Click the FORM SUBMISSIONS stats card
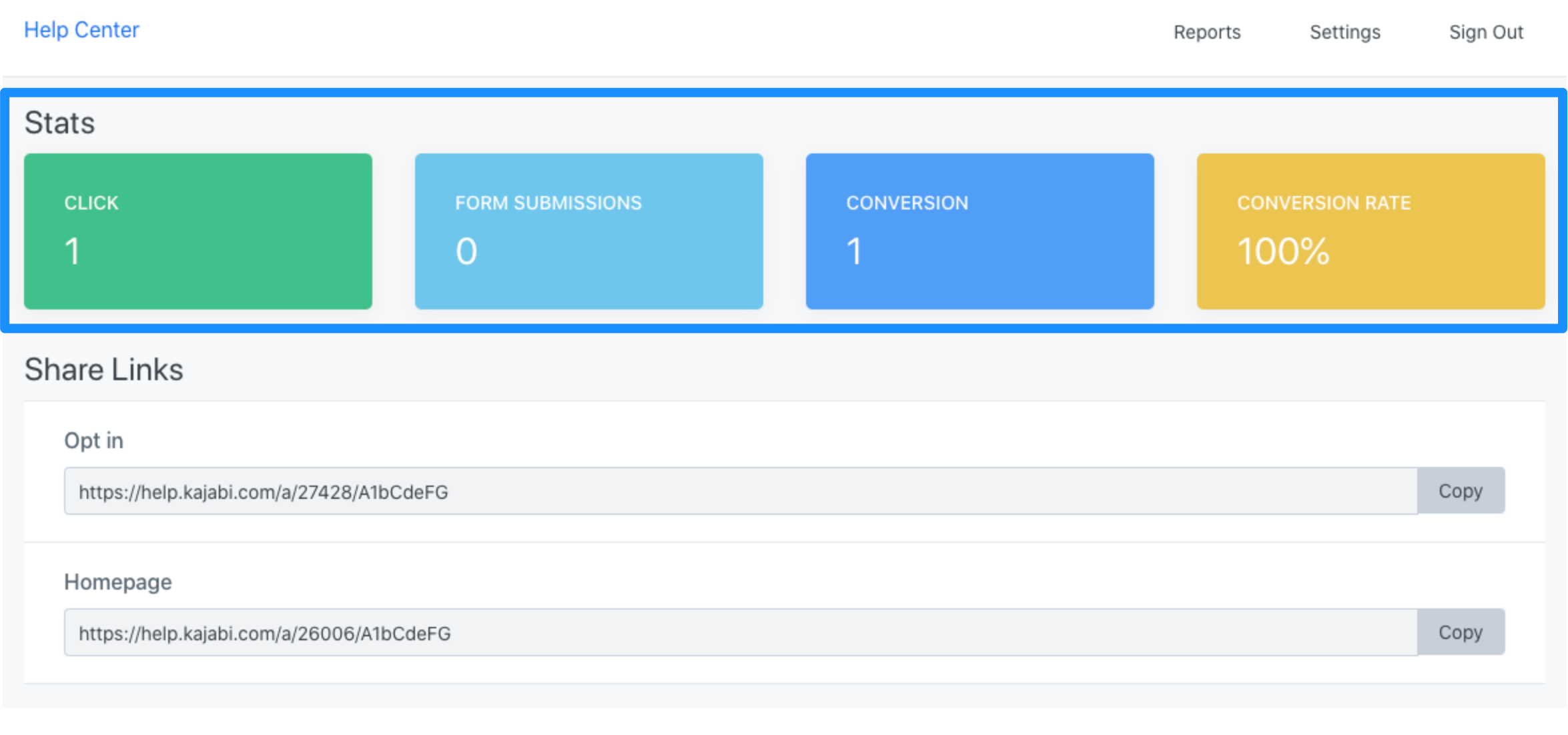The image size is (1568, 735). click(x=589, y=231)
